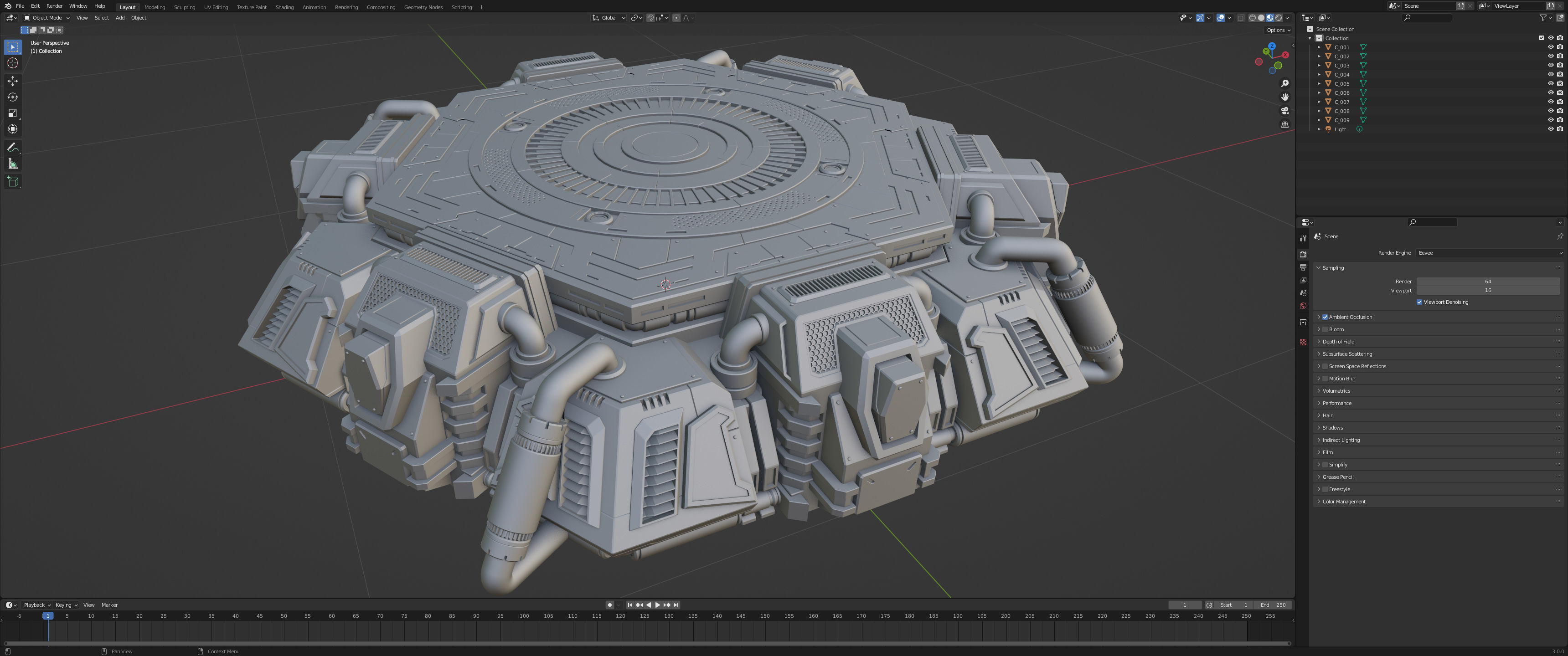Select the Scale tool
Image resolution: width=1568 pixels, height=656 pixels.
pos(13,113)
